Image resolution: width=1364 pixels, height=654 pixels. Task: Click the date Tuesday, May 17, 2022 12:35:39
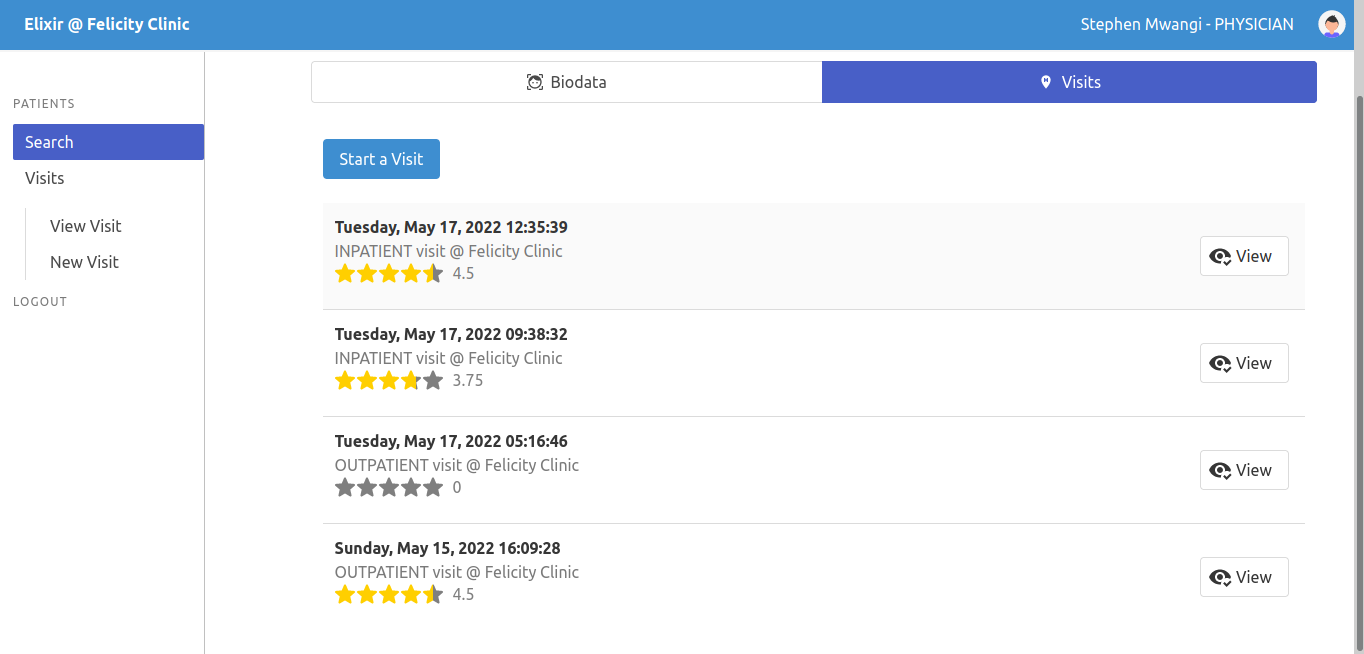point(451,227)
